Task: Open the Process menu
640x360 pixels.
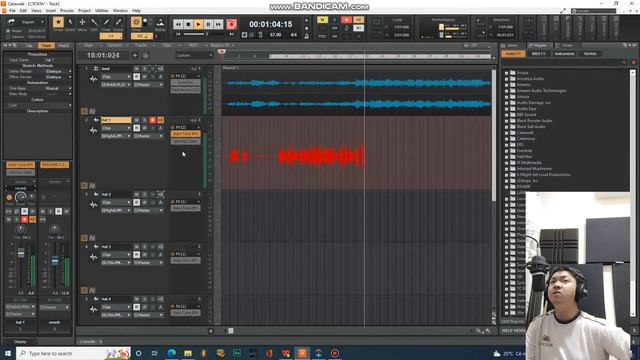Action: pos(67,11)
